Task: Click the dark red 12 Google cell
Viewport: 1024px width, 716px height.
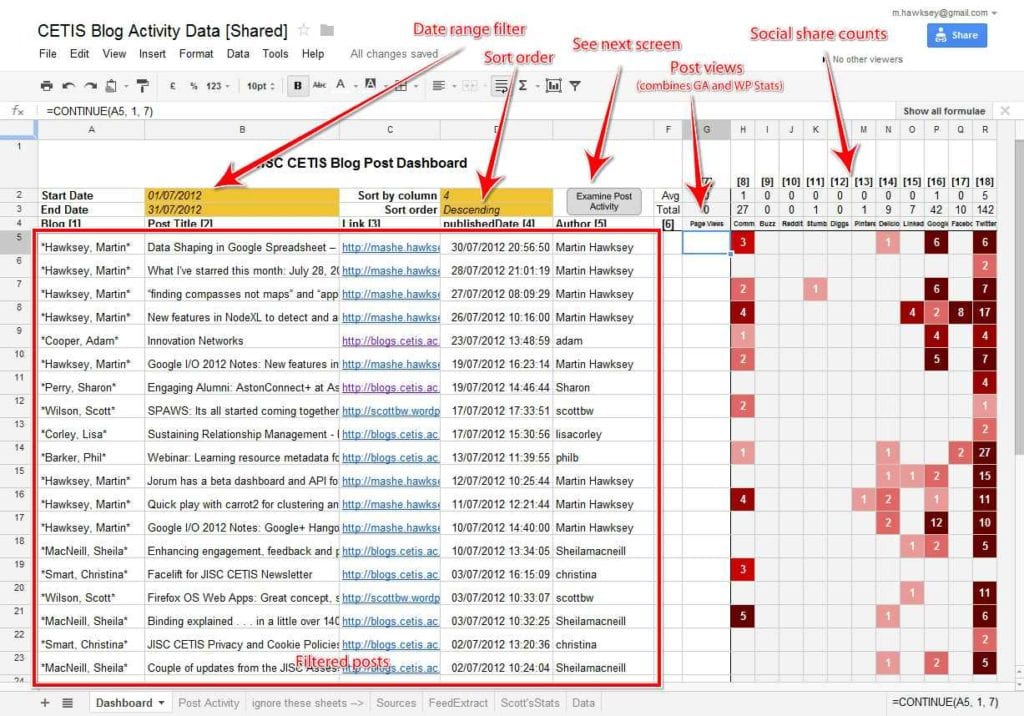Action: click(936, 523)
